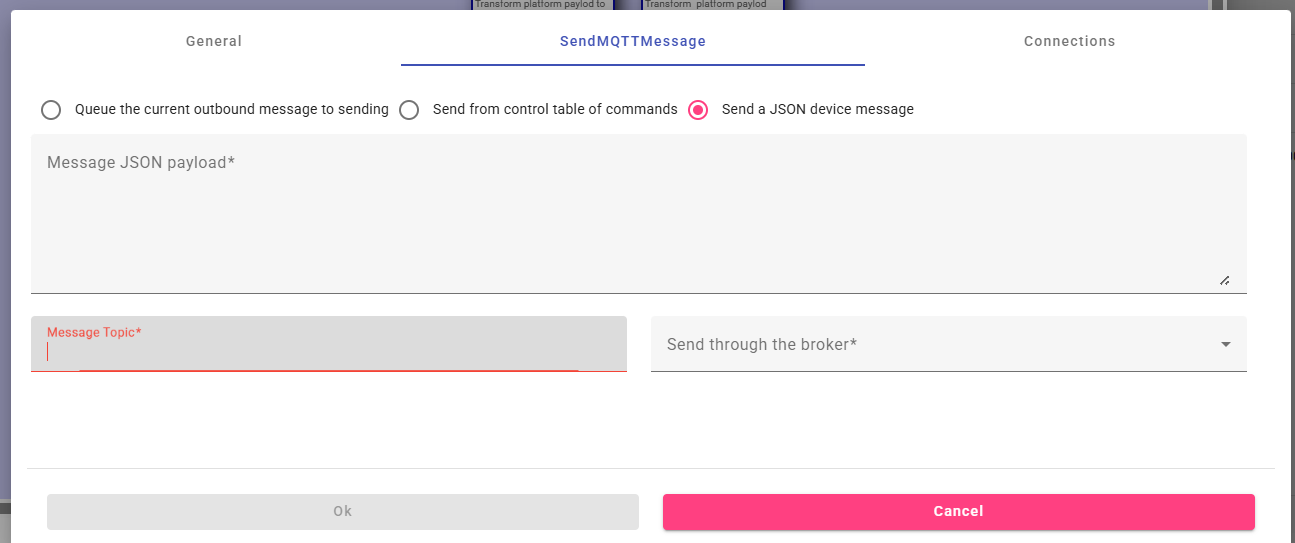Enable the 'Send a JSON device message' radio button
Image resolution: width=1295 pixels, height=543 pixels.
[x=698, y=110]
